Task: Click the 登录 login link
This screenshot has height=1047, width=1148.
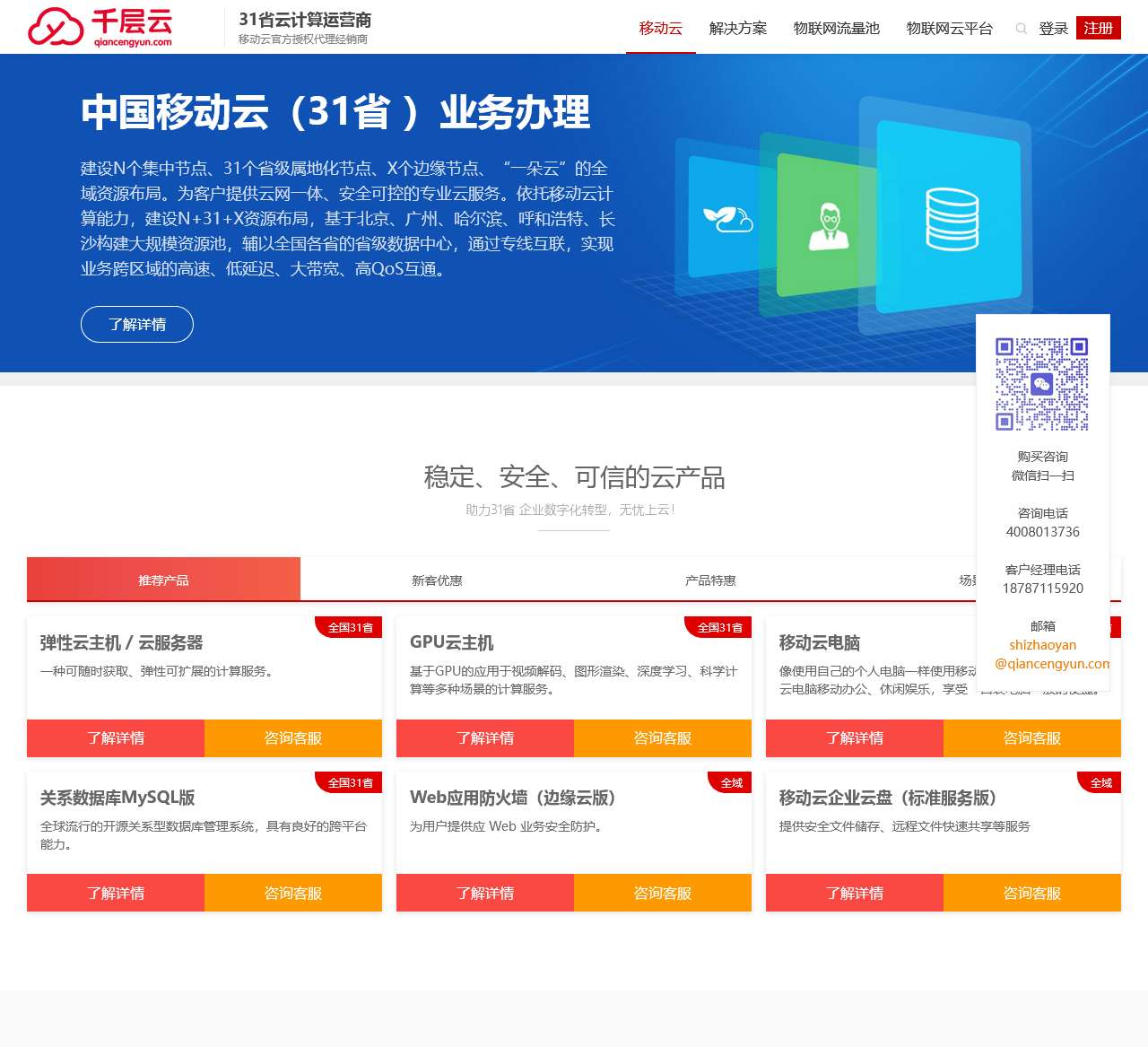Action: pyautogui.click(x=1053, y=29)
